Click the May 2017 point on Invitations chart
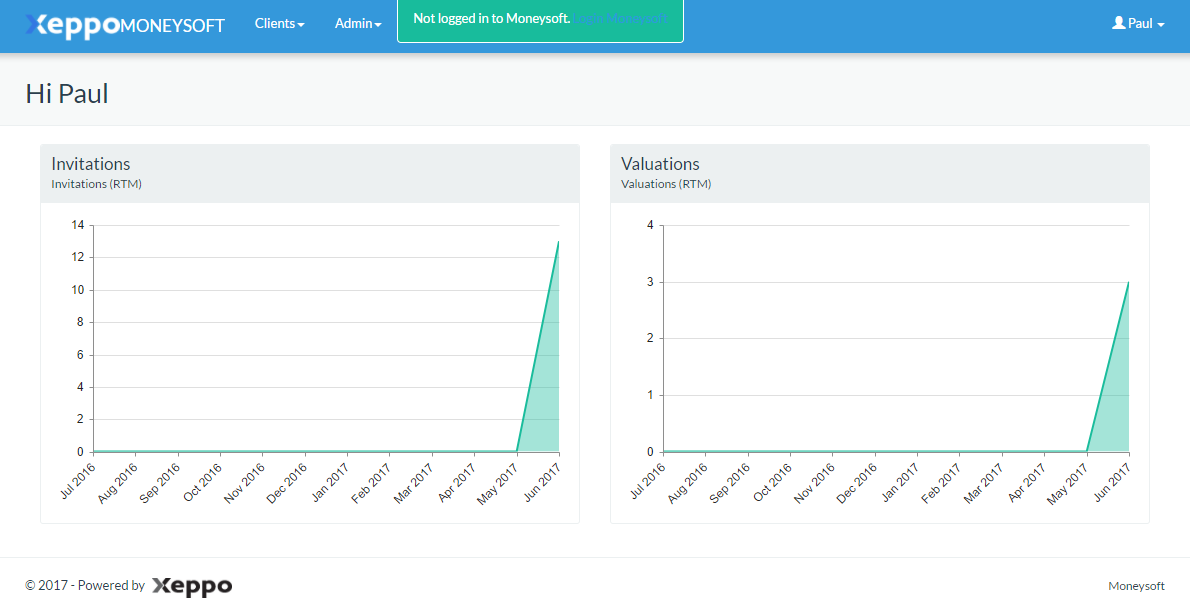Image resolution: width=1190 pixels, height=613 pixels. click(516, 451)
